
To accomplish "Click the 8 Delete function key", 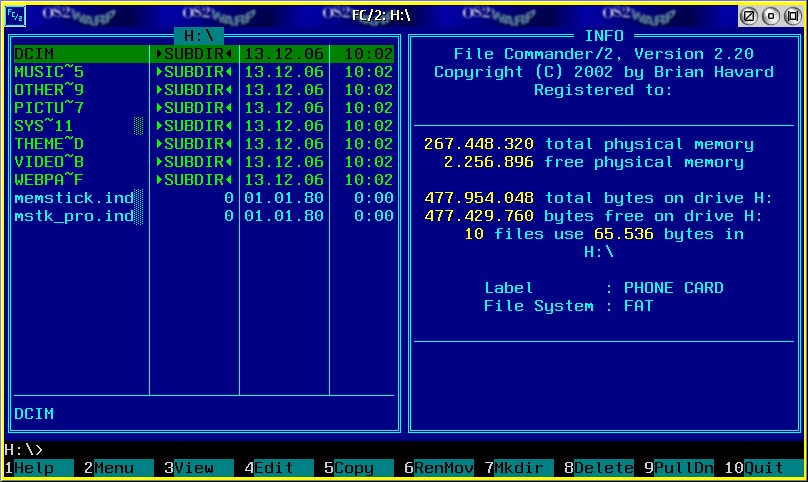I will point(599,468).
